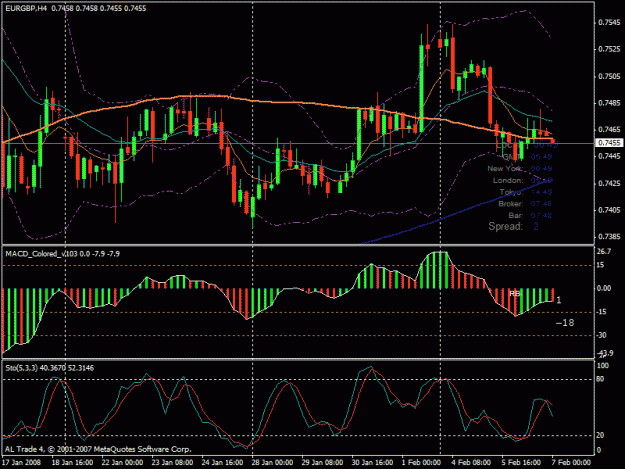Click the 17 Jan 2008 date label
The image size is (625, 469).
tap(21, 463)
